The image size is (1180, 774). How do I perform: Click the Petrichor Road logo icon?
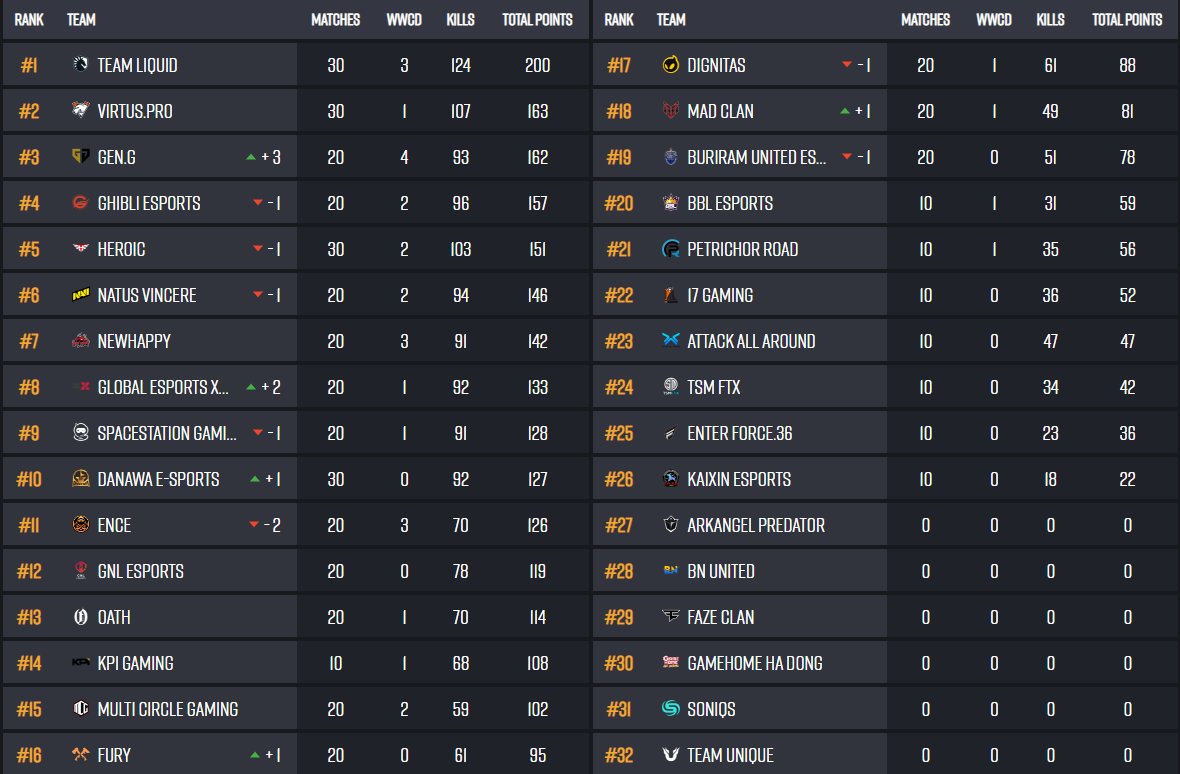[671, 248]
